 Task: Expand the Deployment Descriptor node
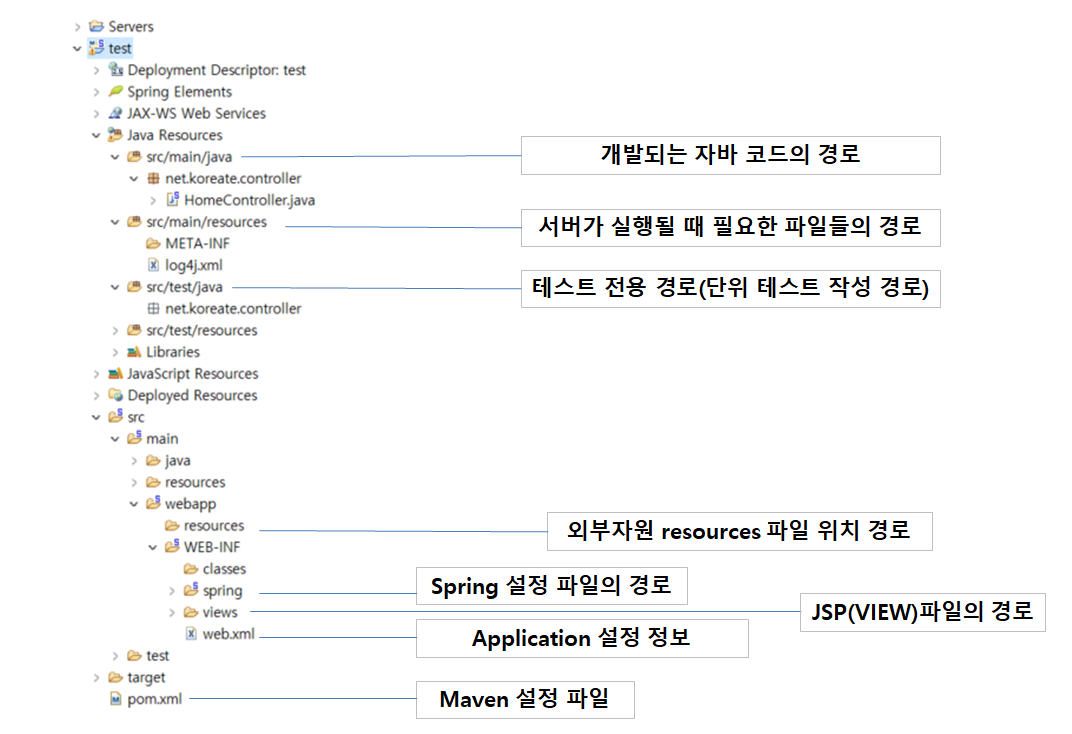(96, 70)
